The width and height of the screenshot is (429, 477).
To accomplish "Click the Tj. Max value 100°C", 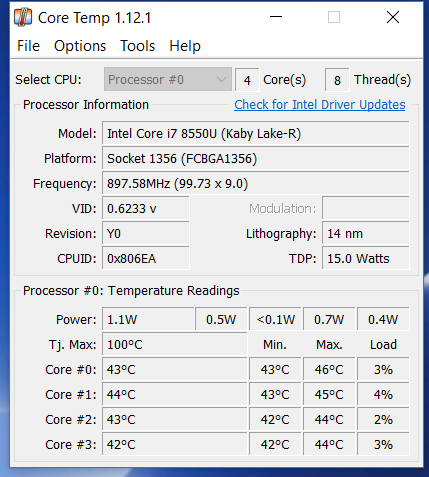I will [175, 344].
